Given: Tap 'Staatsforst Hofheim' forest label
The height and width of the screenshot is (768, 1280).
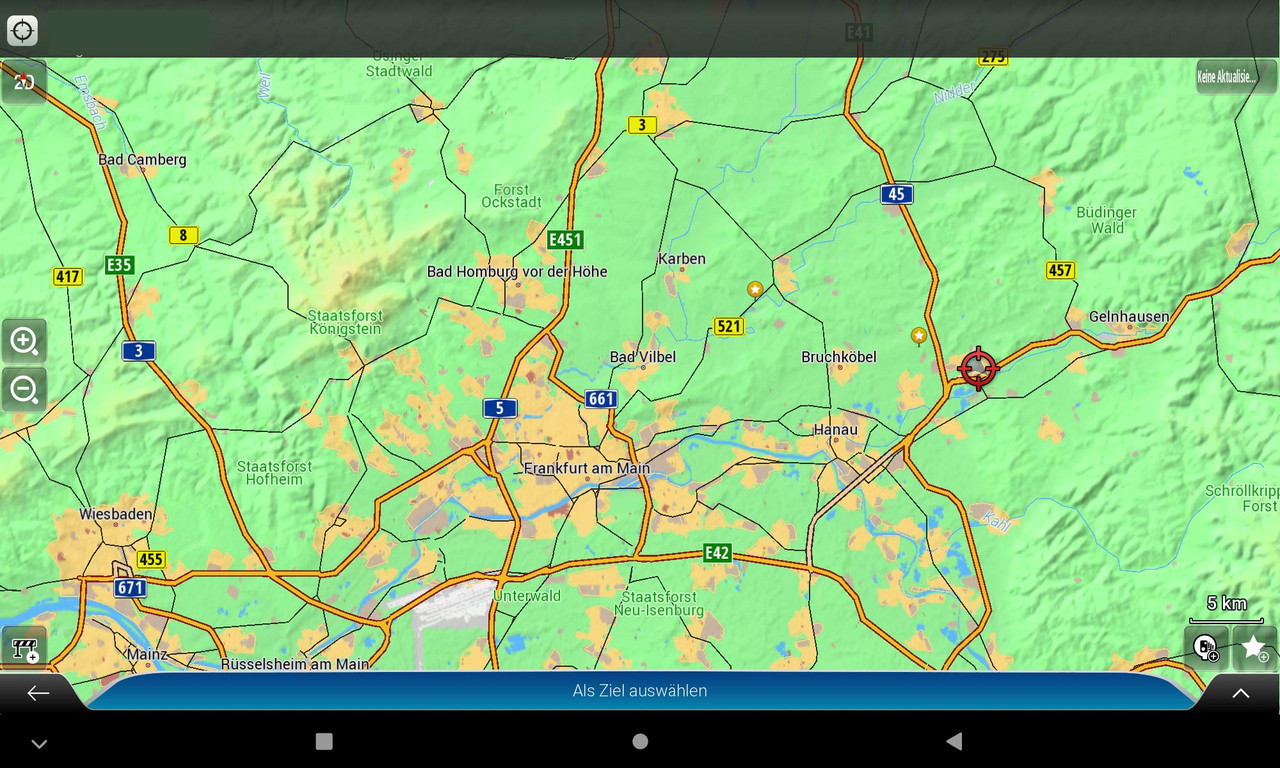Looking at the screenshot, I should pos(275,473).
